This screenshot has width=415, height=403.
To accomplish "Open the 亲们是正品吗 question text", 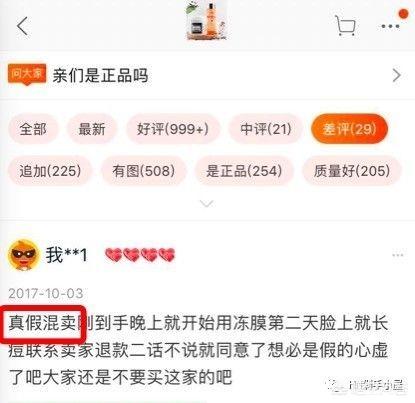I will (100, 75).
